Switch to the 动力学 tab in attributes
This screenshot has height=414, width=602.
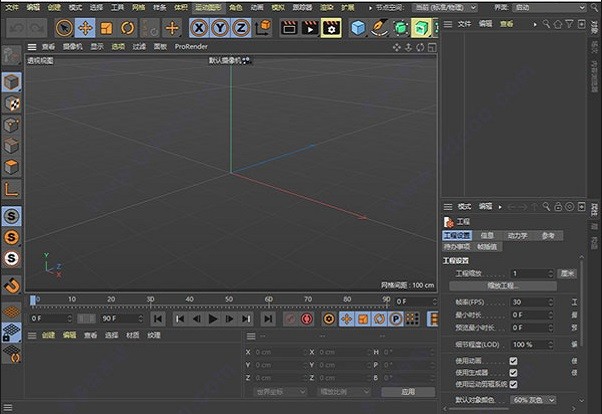point(517,235)
